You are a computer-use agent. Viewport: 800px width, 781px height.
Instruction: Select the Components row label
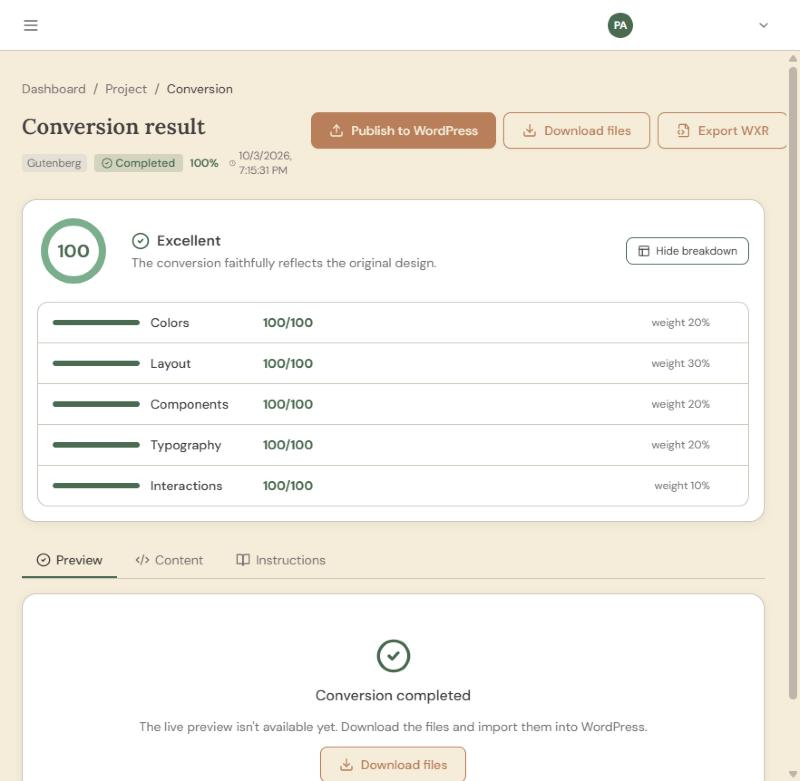click(x=189, y=404)
